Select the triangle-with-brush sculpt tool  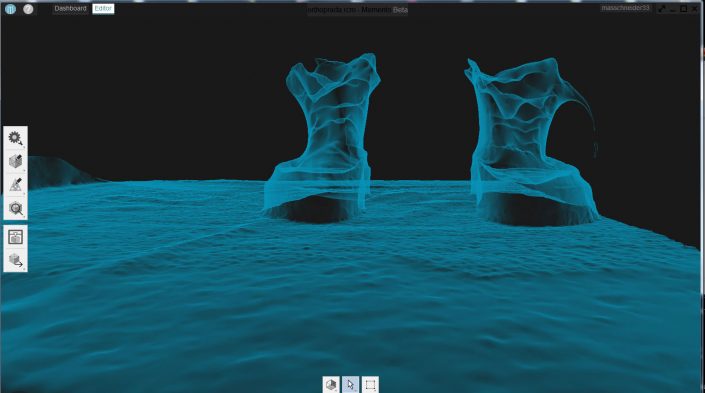point(16,185)
